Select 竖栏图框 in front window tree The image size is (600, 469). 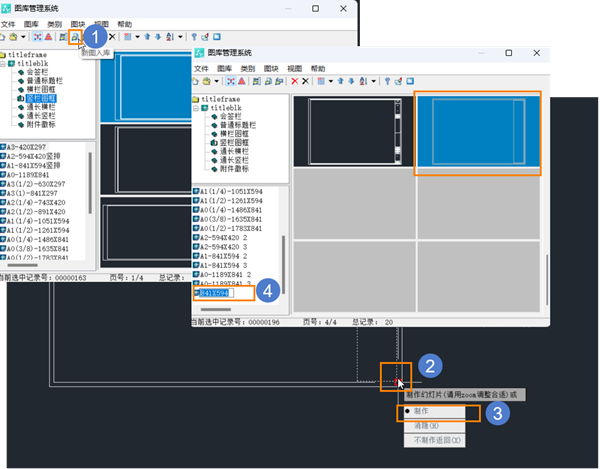[234, 143]
